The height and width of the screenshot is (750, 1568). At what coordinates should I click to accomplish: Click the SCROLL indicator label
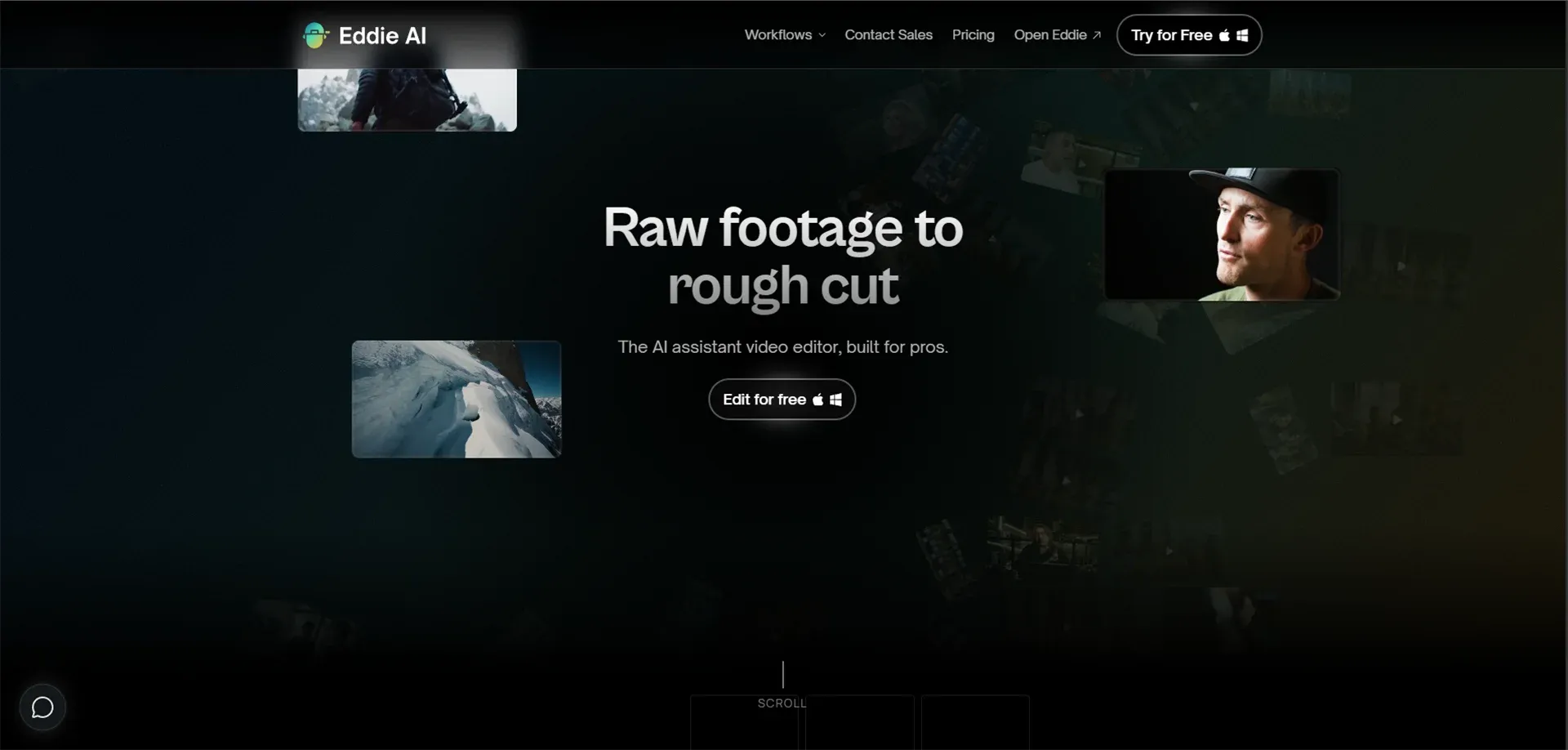[782, 703]
